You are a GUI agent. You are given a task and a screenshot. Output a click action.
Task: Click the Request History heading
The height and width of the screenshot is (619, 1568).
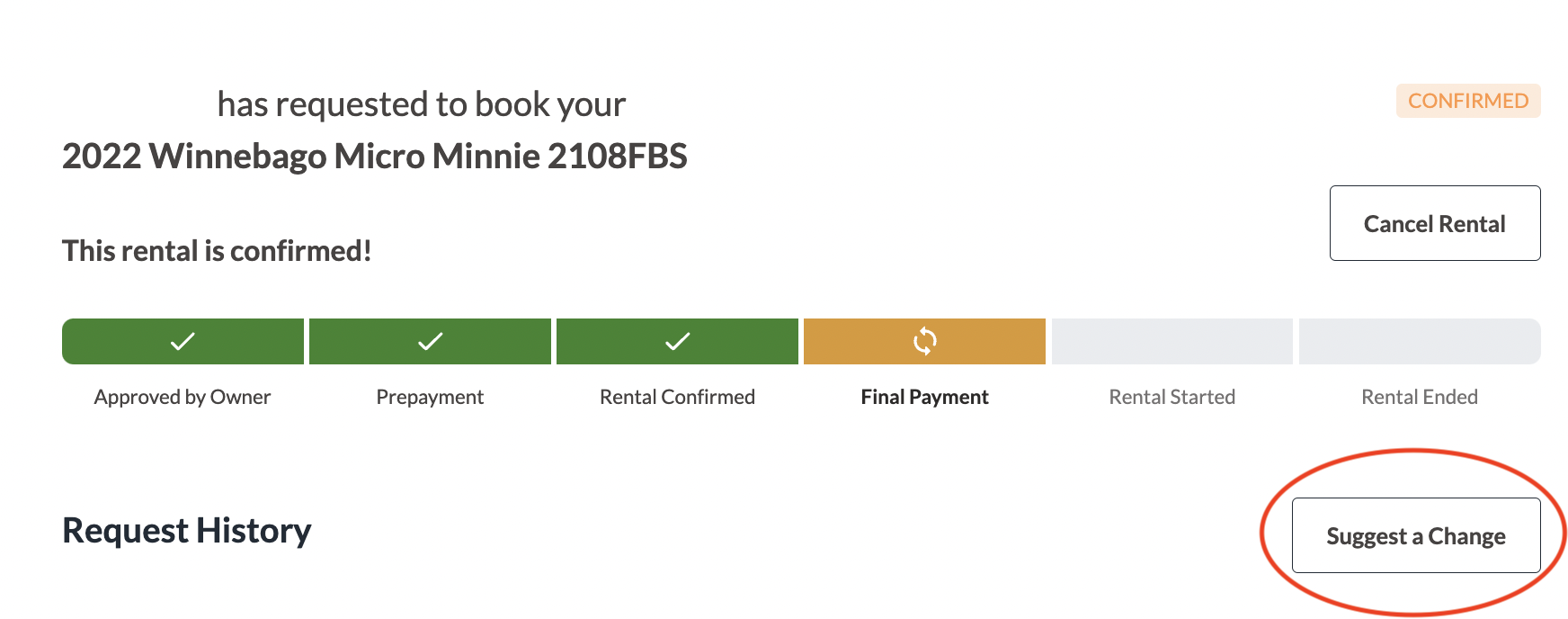[187, 531]
